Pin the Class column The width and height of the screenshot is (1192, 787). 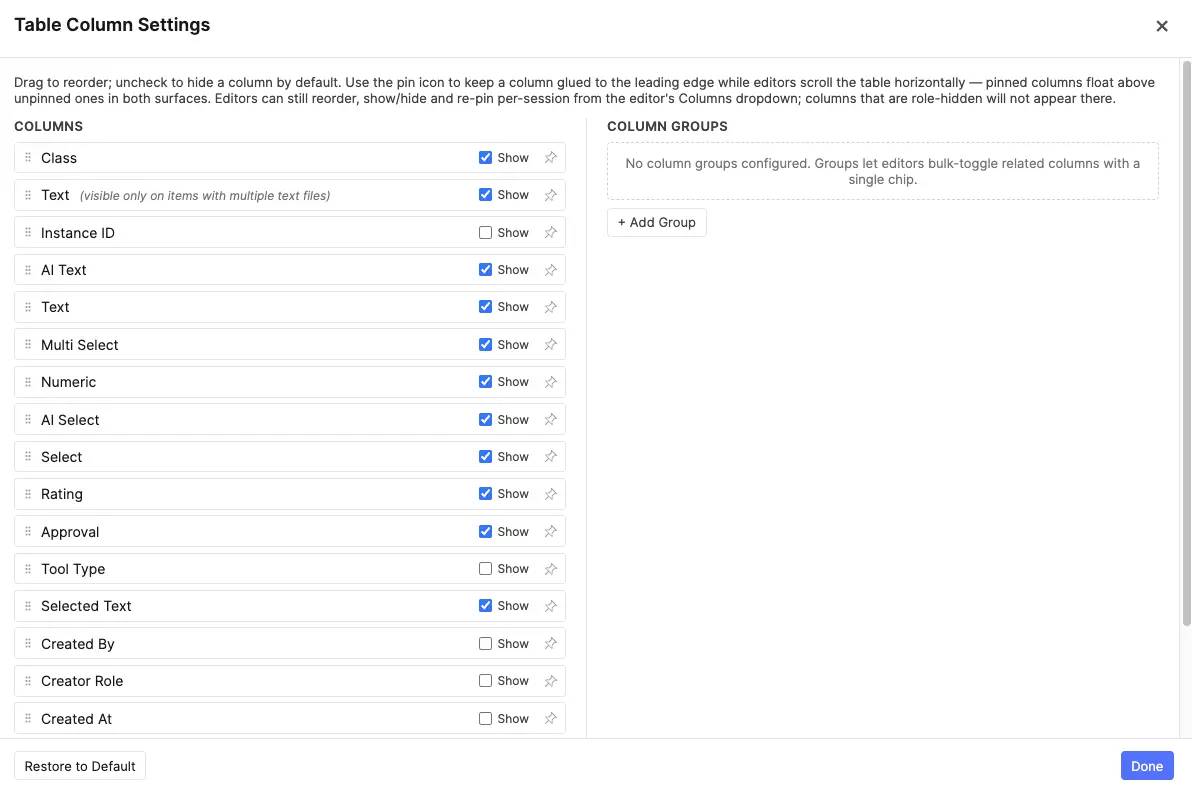point(550,157)
